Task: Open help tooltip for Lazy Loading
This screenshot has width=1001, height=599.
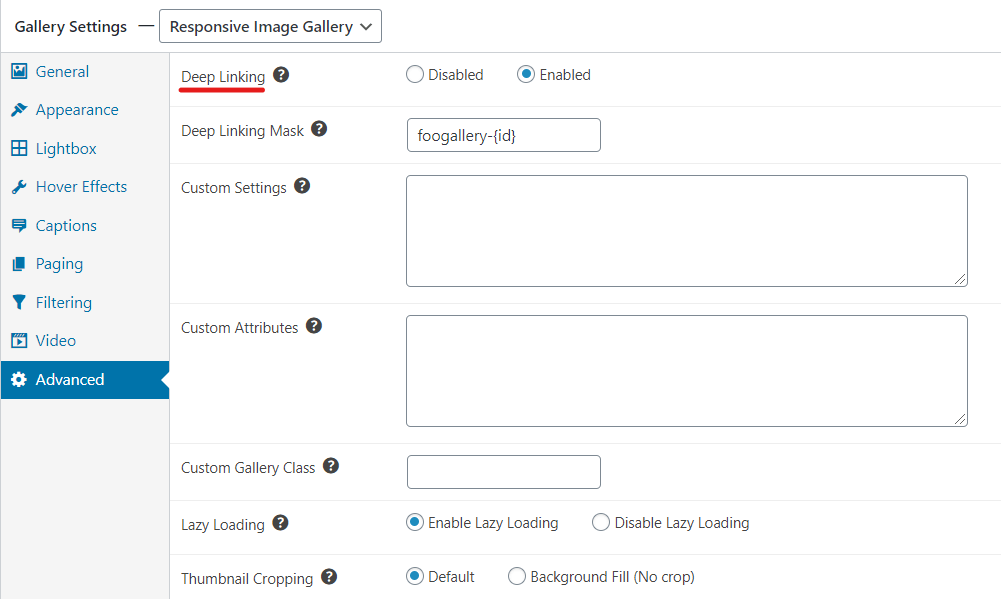Action: [280, 523]
